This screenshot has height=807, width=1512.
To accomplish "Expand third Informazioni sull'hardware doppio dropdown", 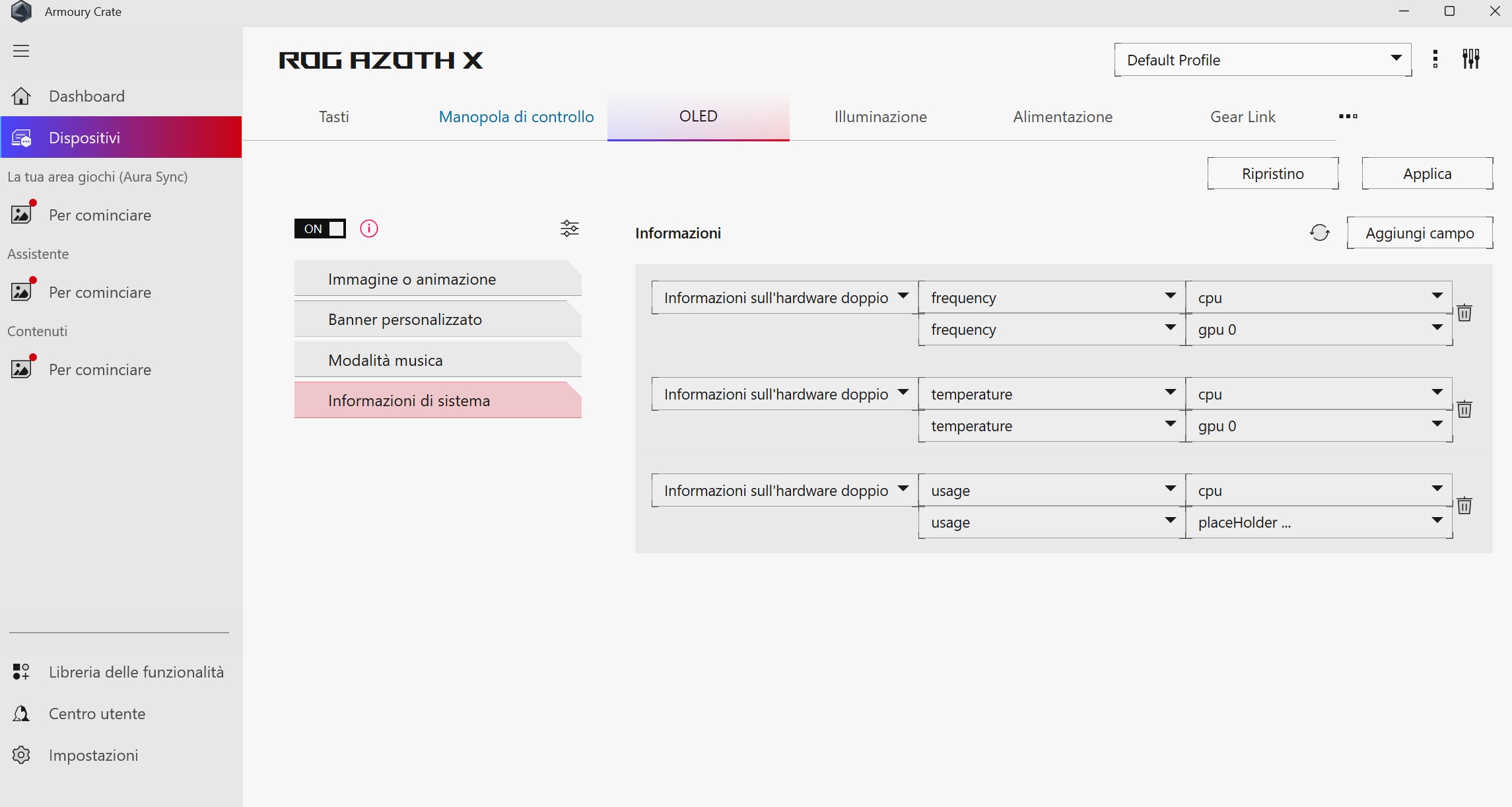I will pos(785,490).
